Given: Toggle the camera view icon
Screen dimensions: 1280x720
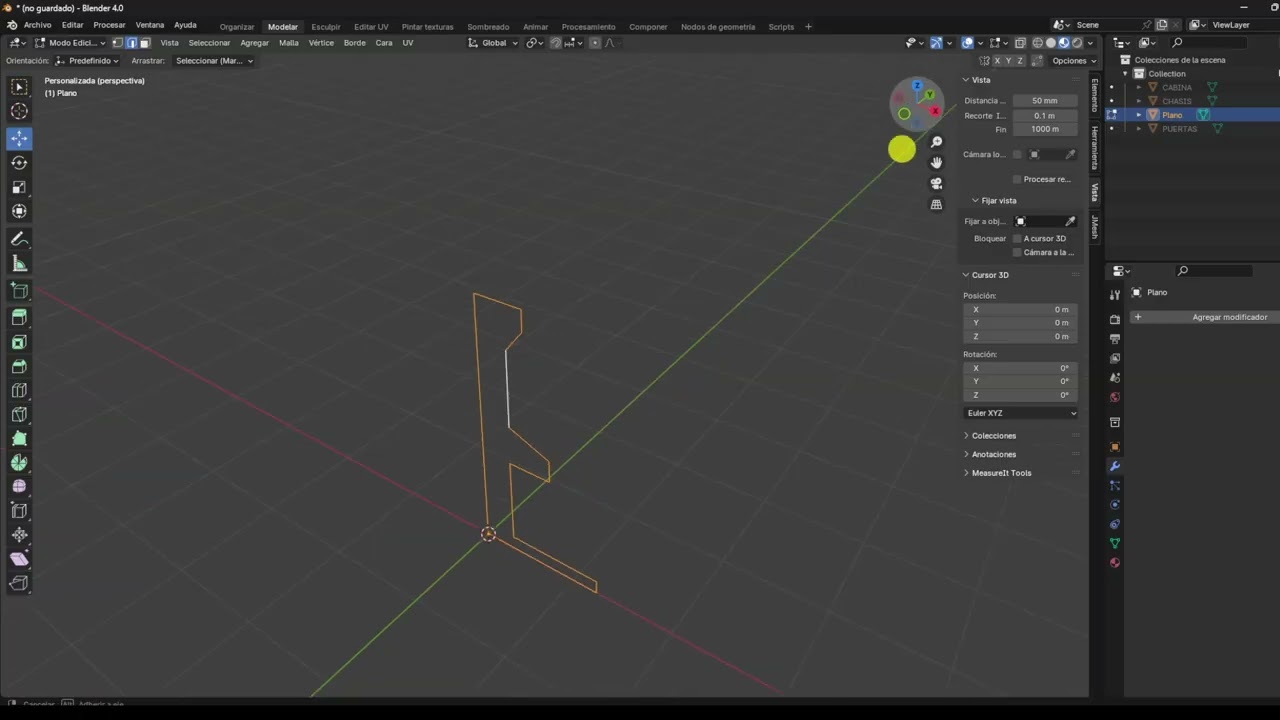Looking at the screenshot, I should click(x=936, y=184).
